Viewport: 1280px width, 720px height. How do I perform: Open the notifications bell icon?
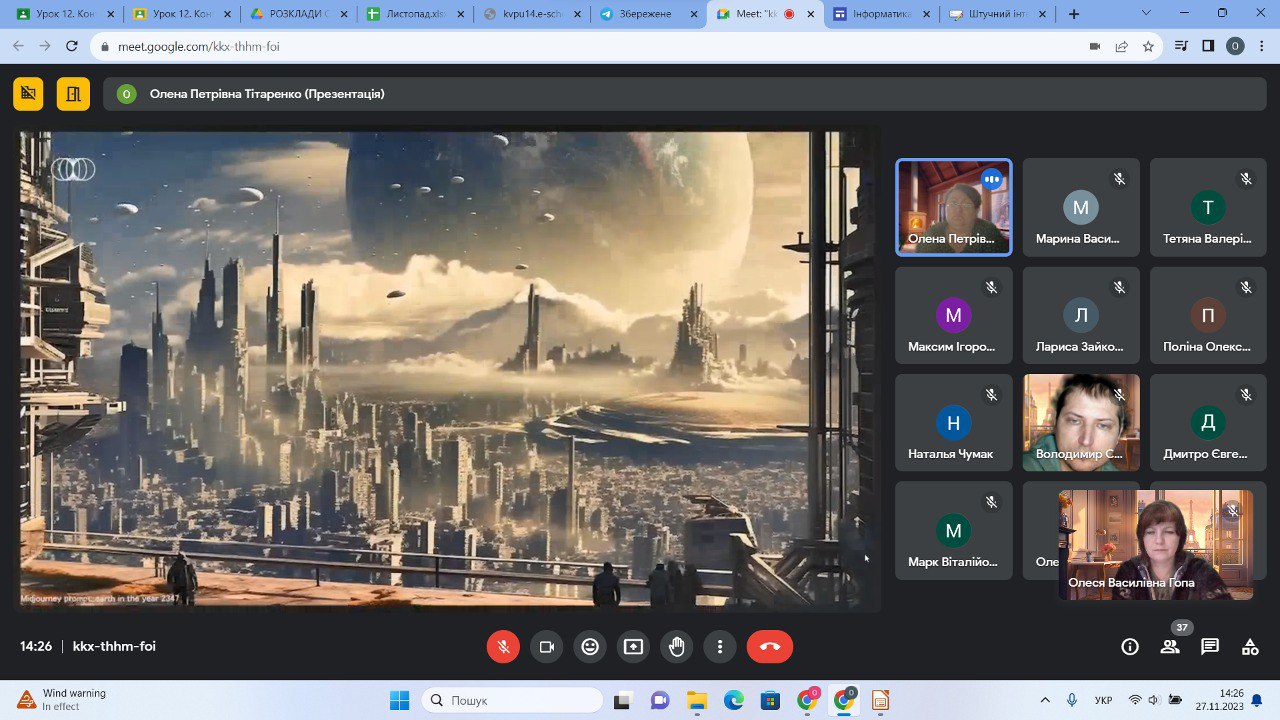1257,700
